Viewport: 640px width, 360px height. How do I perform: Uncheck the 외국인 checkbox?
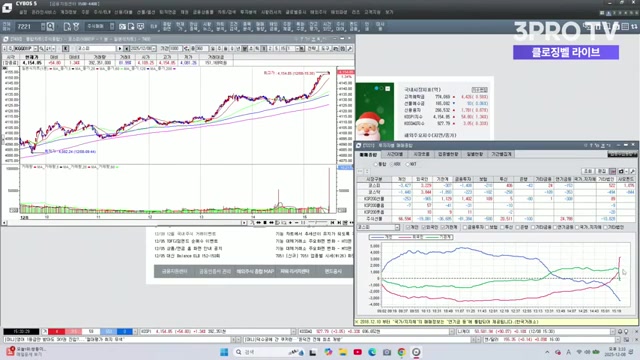[423, 227]
